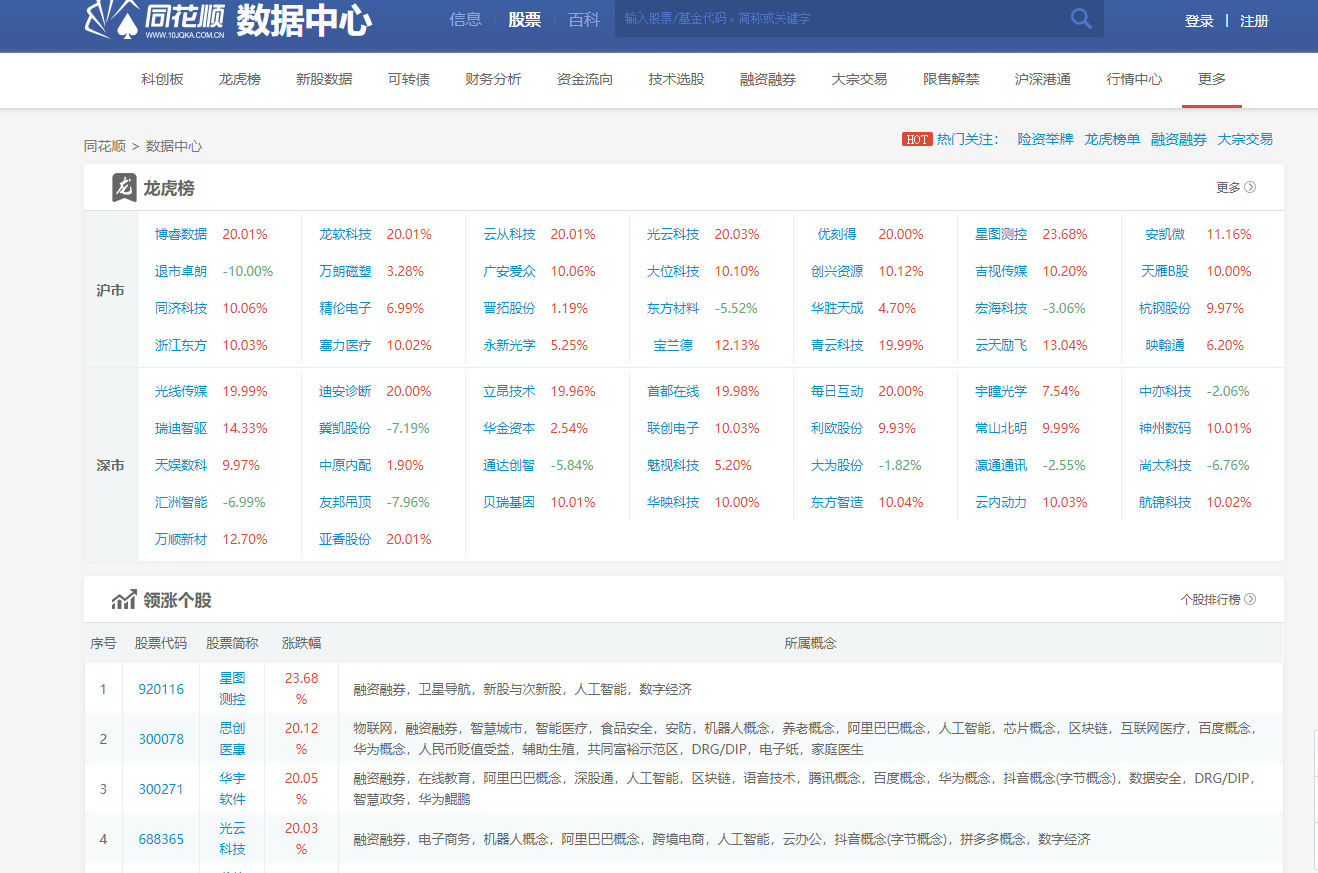
Task: Click the 领涨个股 chart icon
Action: 124,600
